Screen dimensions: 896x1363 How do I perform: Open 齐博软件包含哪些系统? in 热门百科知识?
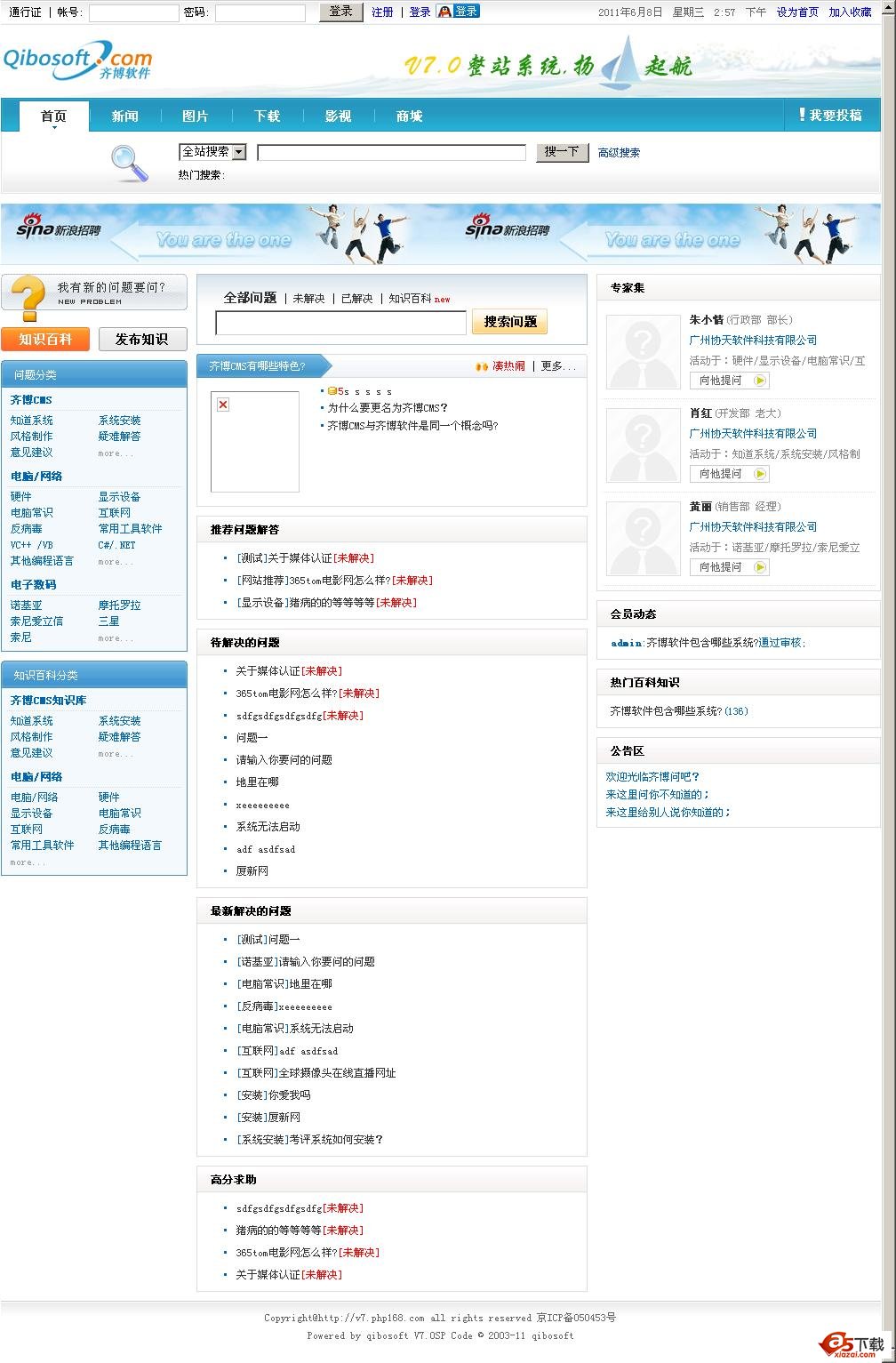[666, 711]
